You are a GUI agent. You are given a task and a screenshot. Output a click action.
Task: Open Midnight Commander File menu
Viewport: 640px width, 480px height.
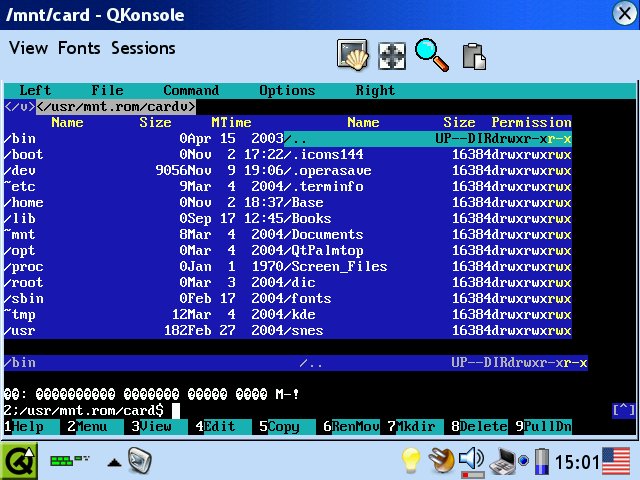pos(107,90)
